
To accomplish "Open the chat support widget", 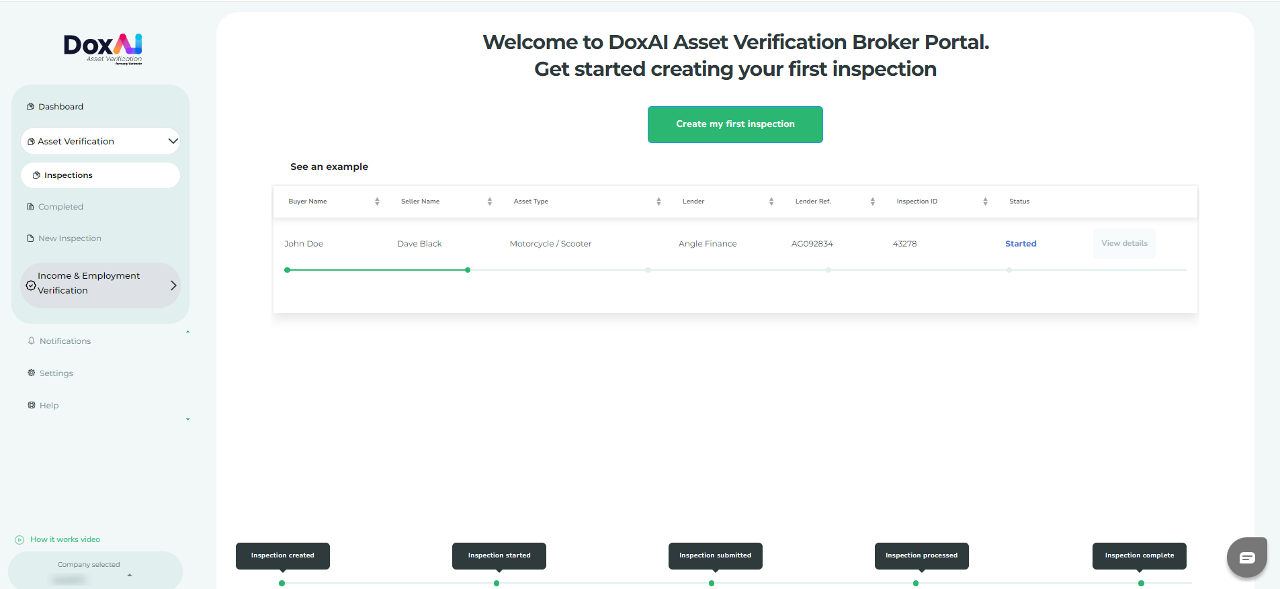I will 1247,557.
